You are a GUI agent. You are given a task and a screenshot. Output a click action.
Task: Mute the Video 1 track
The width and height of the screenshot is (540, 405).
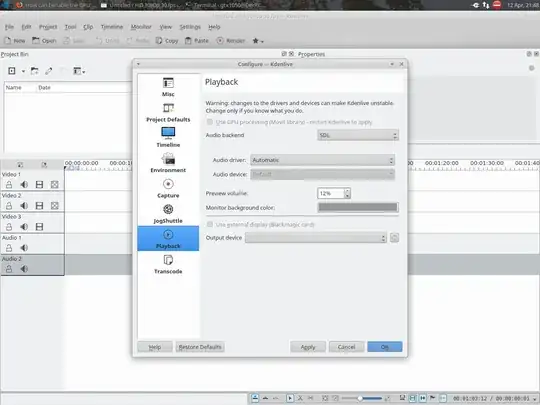pos(24,185)
